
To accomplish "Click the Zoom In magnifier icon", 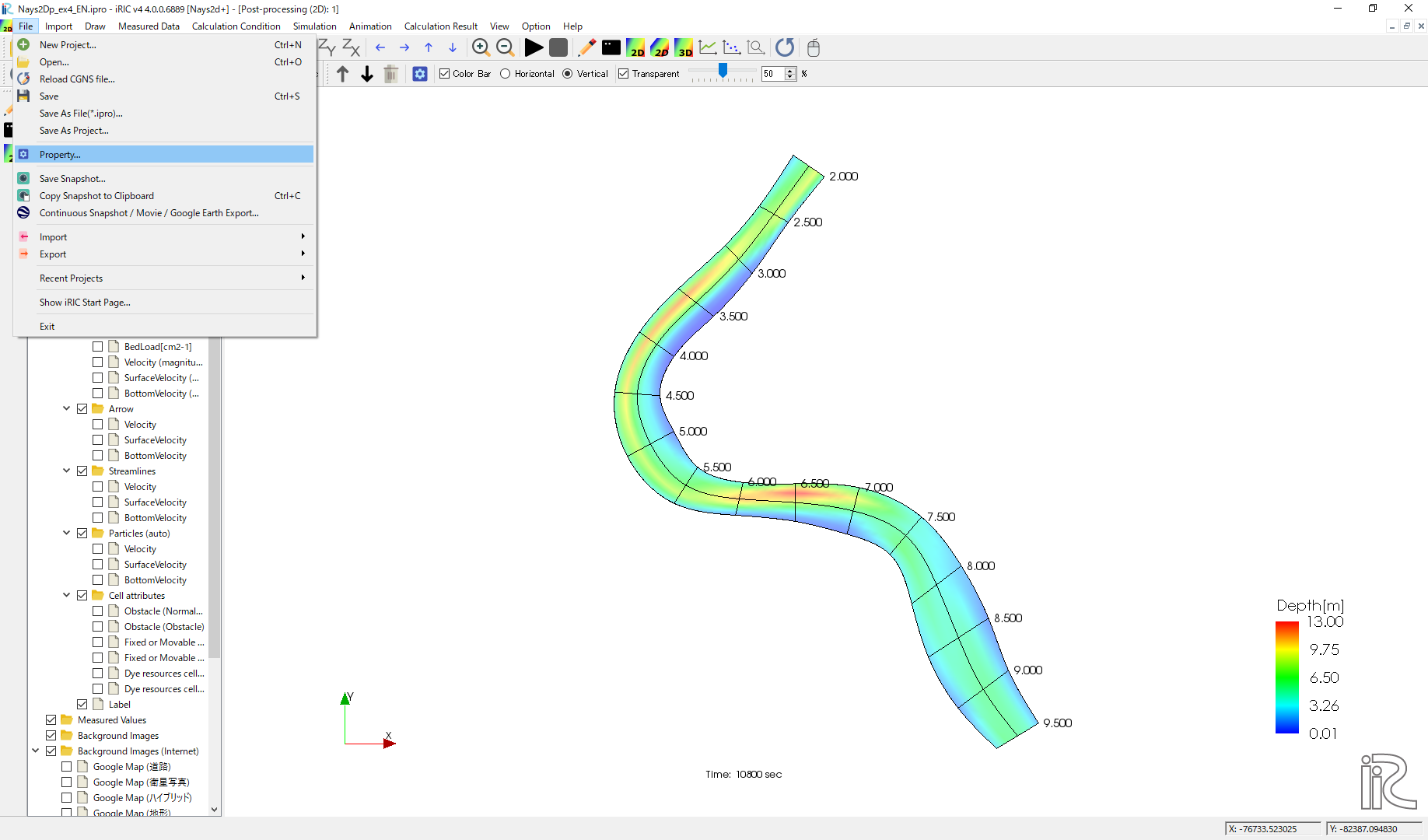I will [x=481, y=47].
